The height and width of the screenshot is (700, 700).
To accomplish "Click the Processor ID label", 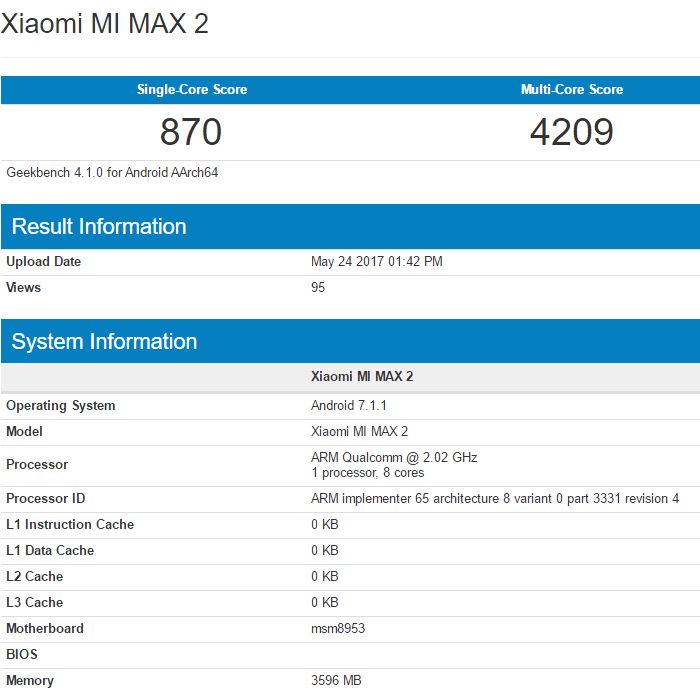I will (46, 499).
